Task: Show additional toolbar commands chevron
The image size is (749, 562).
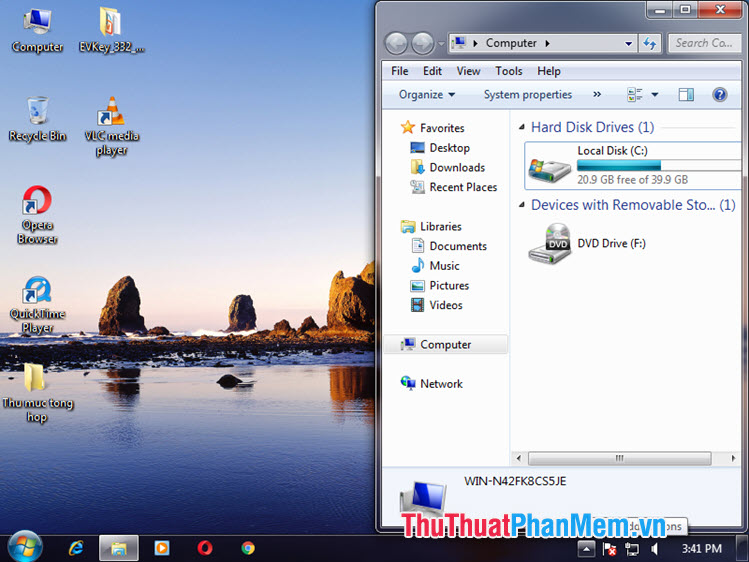Action: pos(597,95)
